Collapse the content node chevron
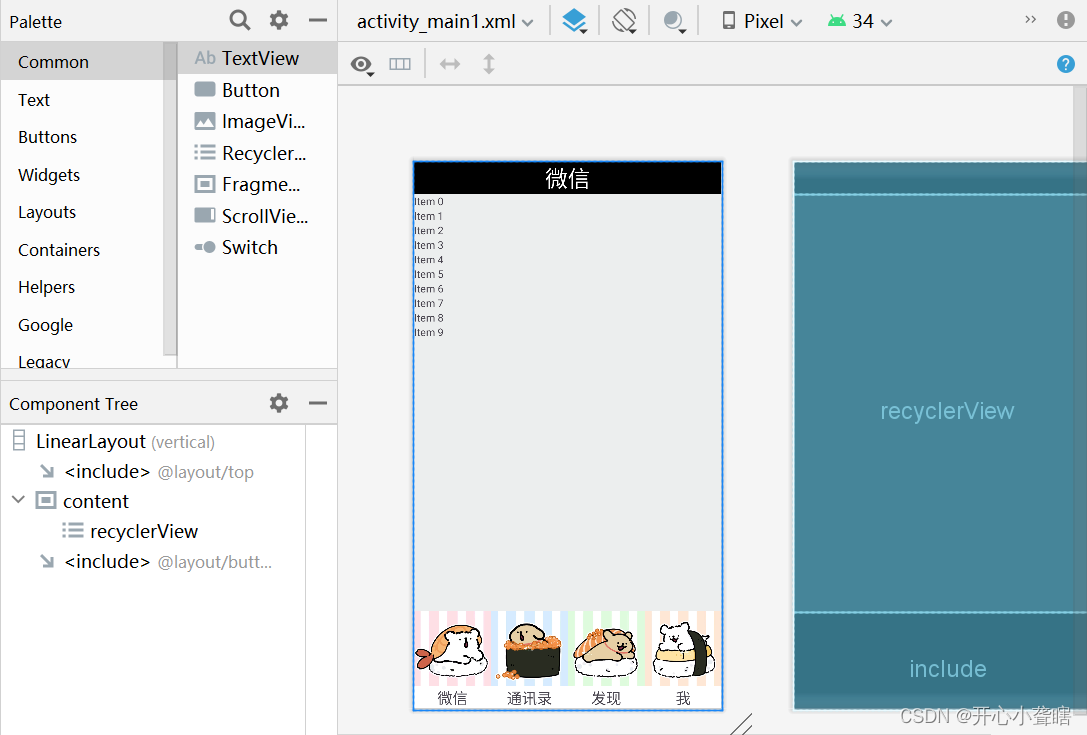1087x735 pixels. (19, 499)
